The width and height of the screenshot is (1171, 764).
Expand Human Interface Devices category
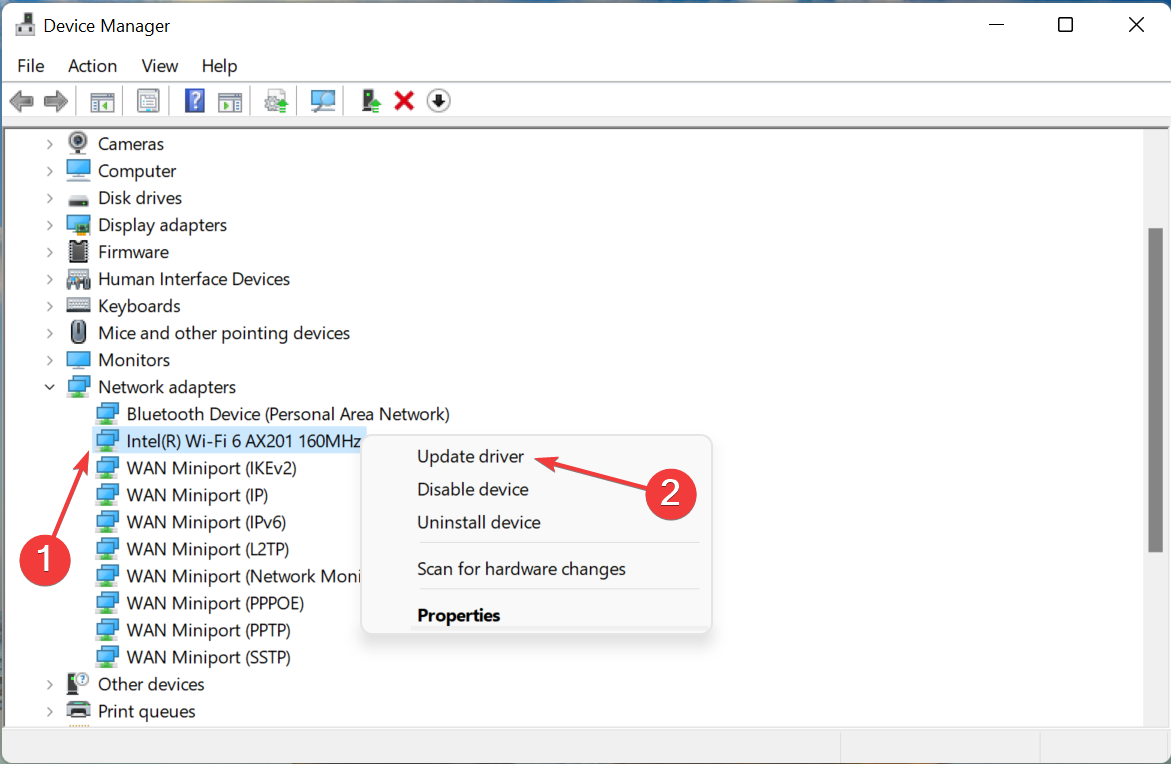coord(49,279)
